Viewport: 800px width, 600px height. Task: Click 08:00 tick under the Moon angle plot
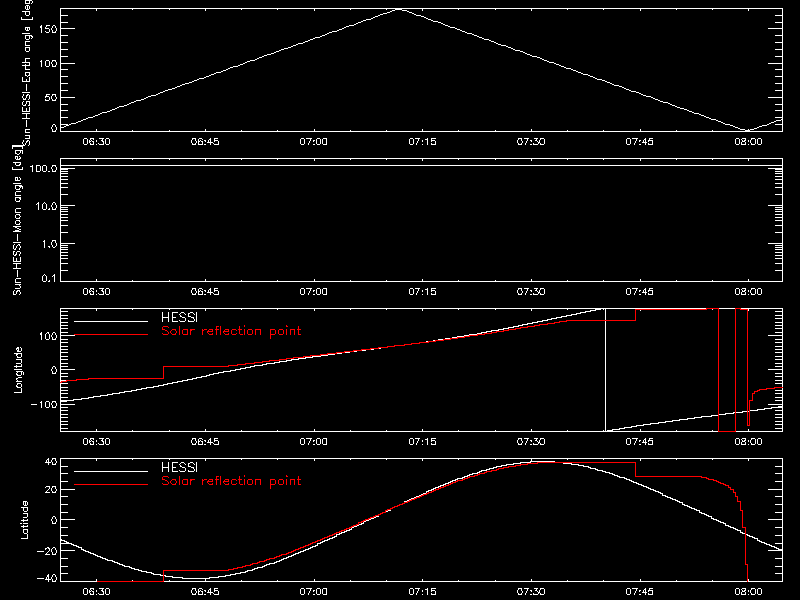(748, 291)
